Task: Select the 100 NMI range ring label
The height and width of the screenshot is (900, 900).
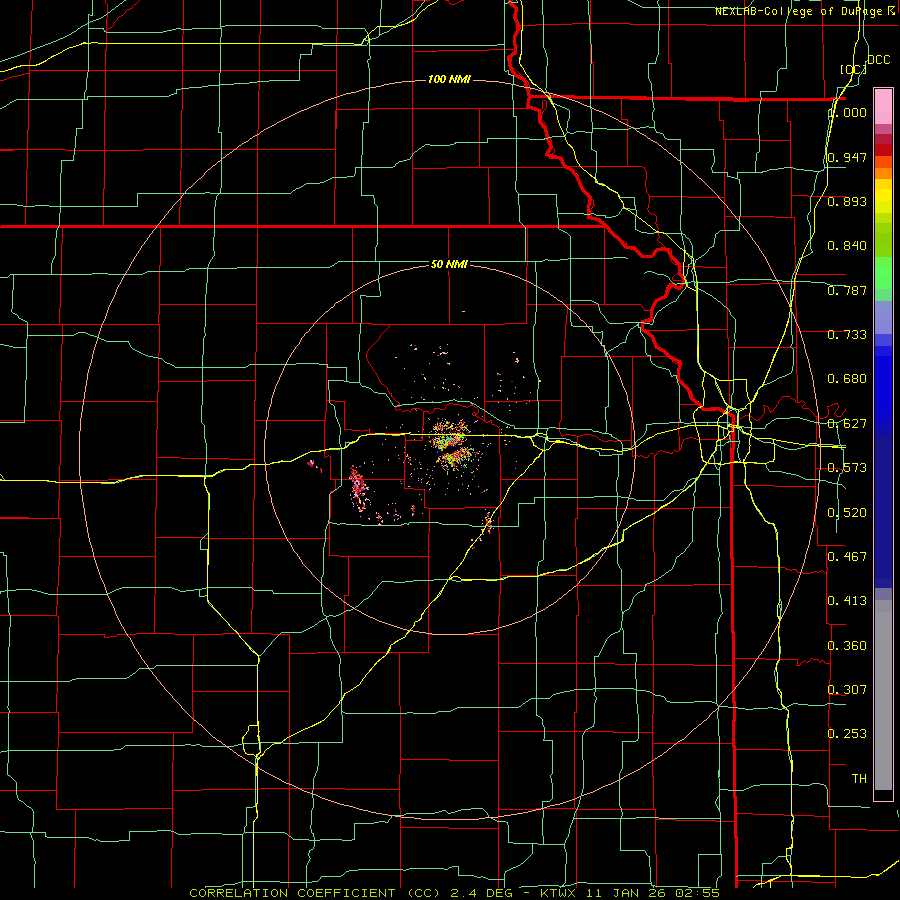Action: click(x=449, y=79)
